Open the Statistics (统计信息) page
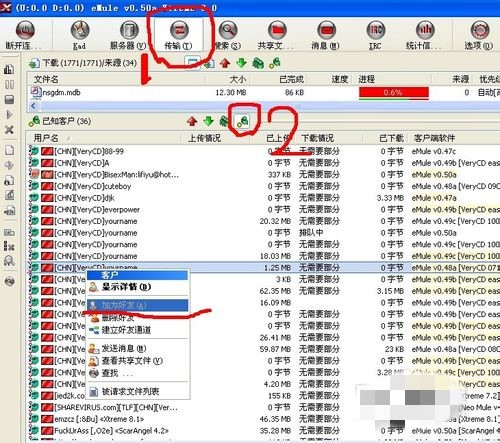The width and height of the screenshot is (500, 443). [x=424, y=35]
